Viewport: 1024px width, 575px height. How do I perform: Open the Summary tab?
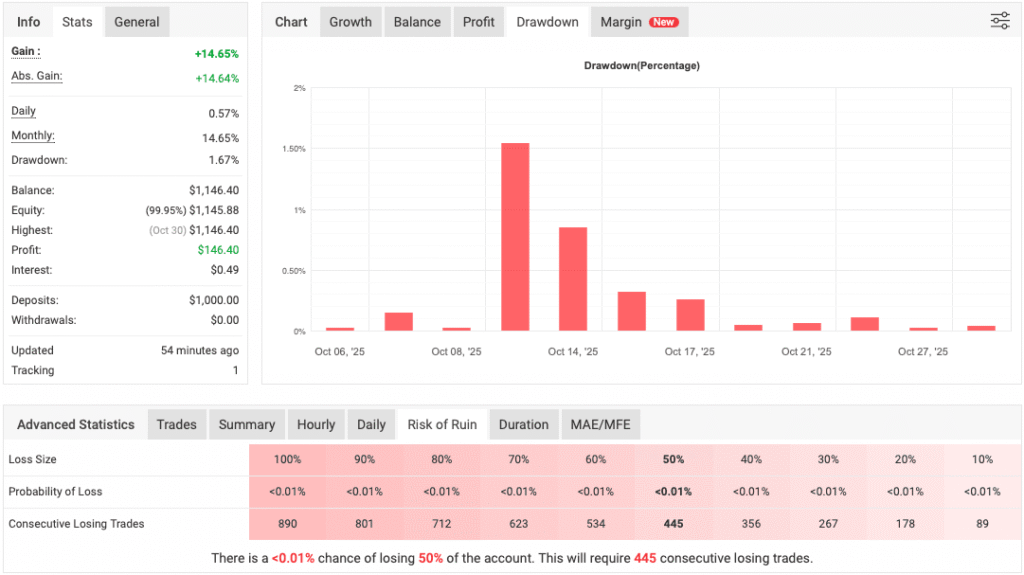tap(246, 424)
